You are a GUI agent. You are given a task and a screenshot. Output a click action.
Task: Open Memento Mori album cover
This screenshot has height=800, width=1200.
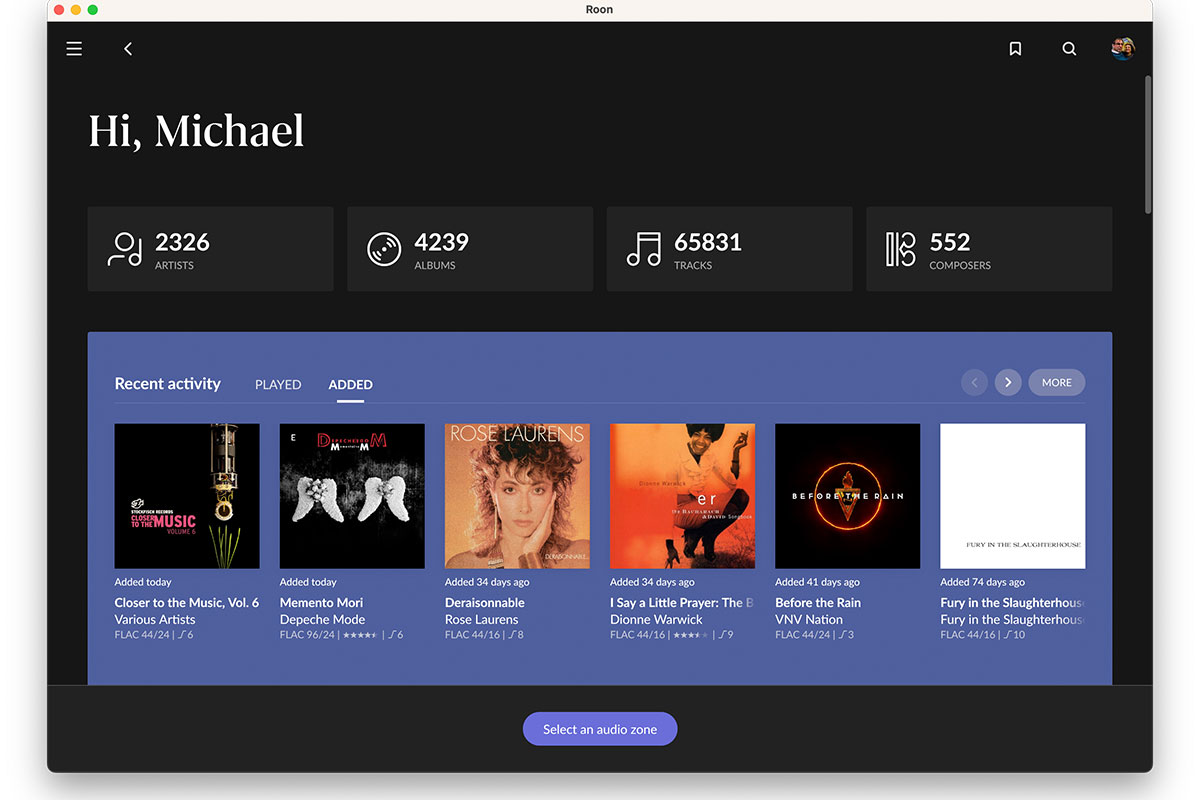coord(352,496)
